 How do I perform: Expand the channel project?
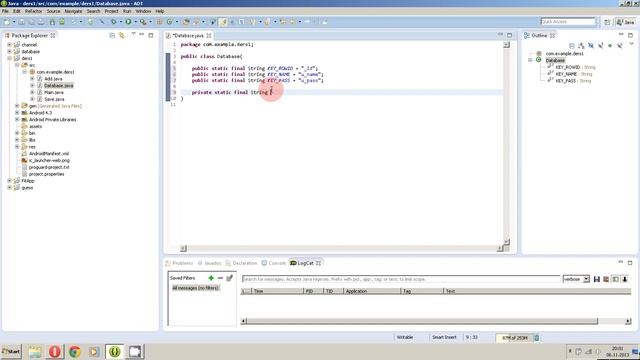(x=9, y=44)
